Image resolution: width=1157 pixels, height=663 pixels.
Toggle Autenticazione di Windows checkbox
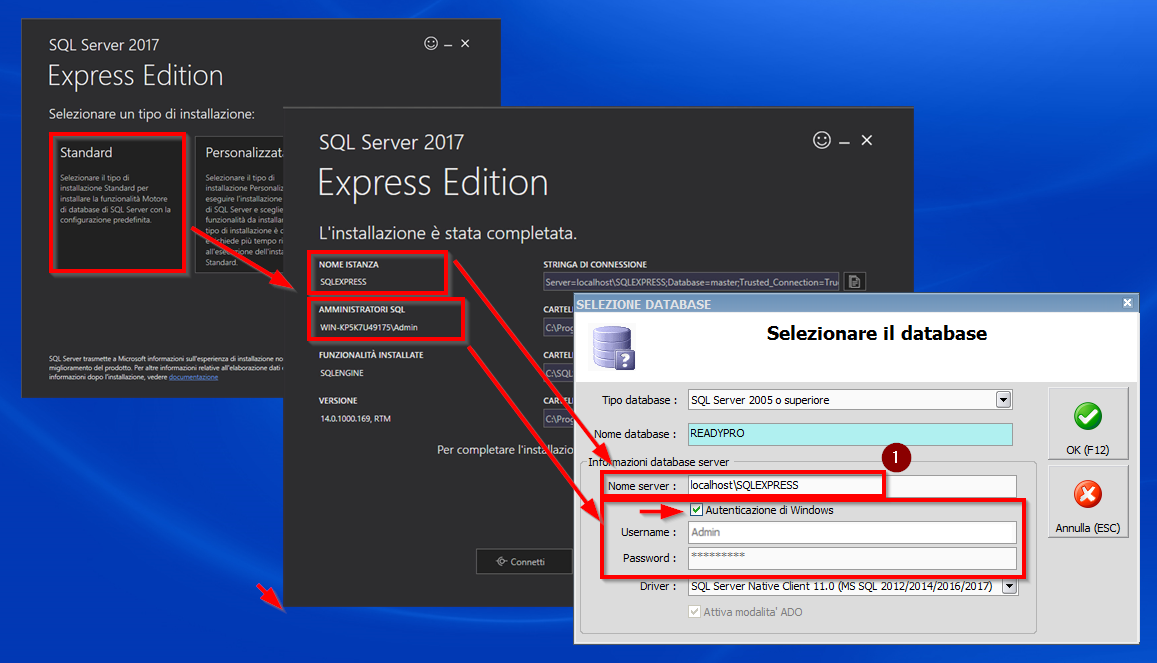[x=696, y=510]
